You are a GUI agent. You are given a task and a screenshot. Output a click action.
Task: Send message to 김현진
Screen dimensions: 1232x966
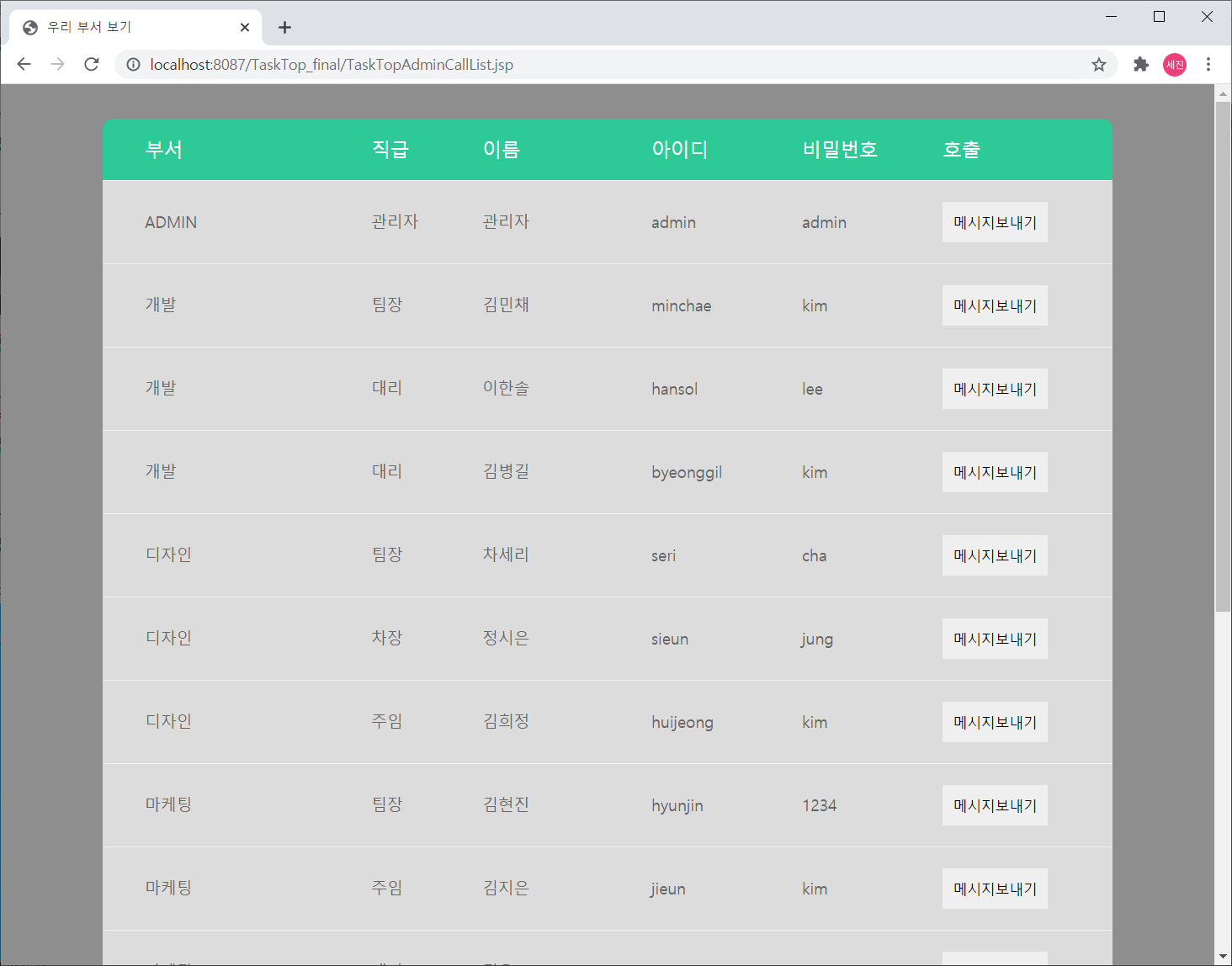point(995,805)
